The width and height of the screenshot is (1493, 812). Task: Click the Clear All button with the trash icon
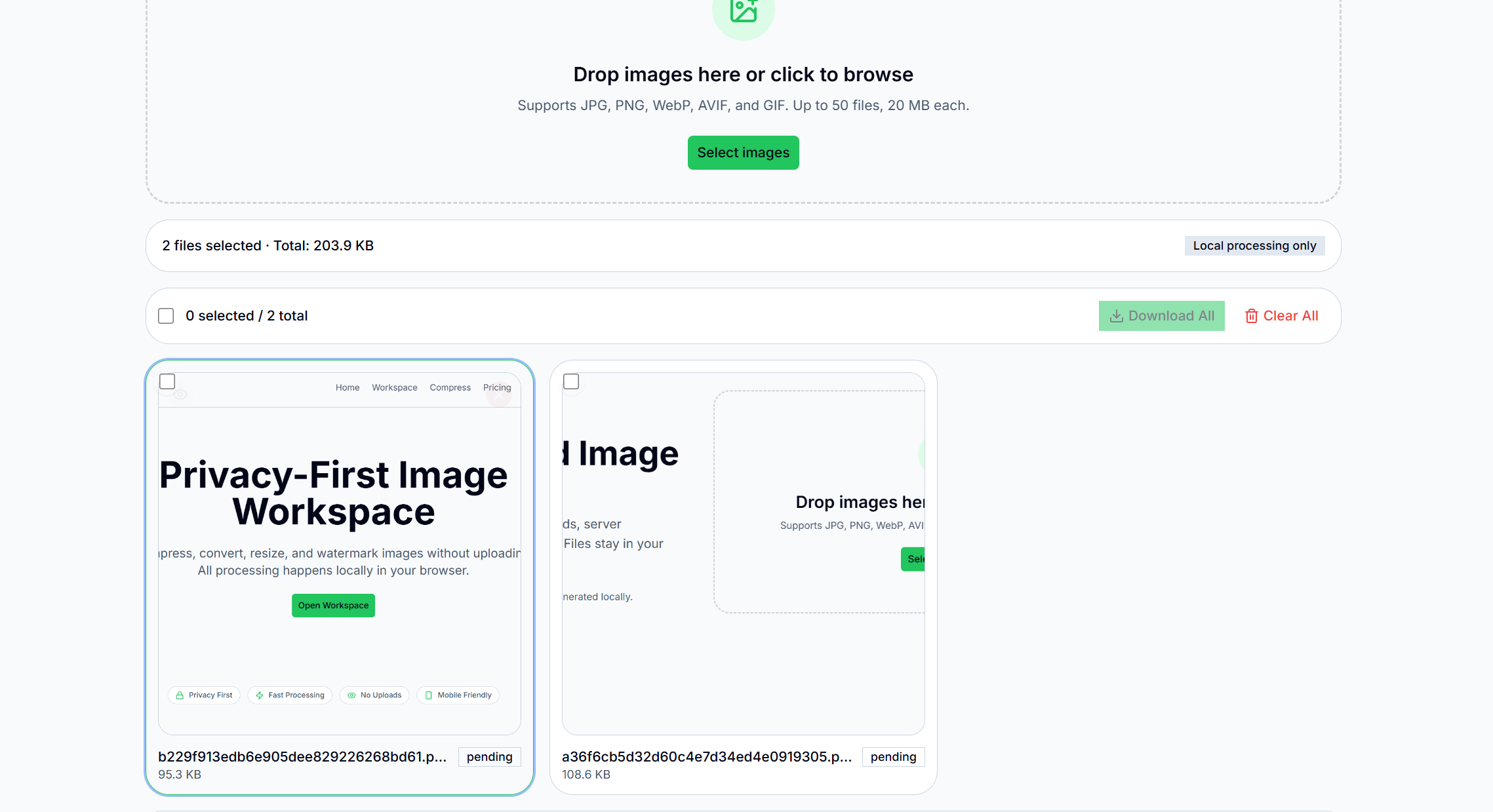pyautogui.click(x=1281, y=316)
